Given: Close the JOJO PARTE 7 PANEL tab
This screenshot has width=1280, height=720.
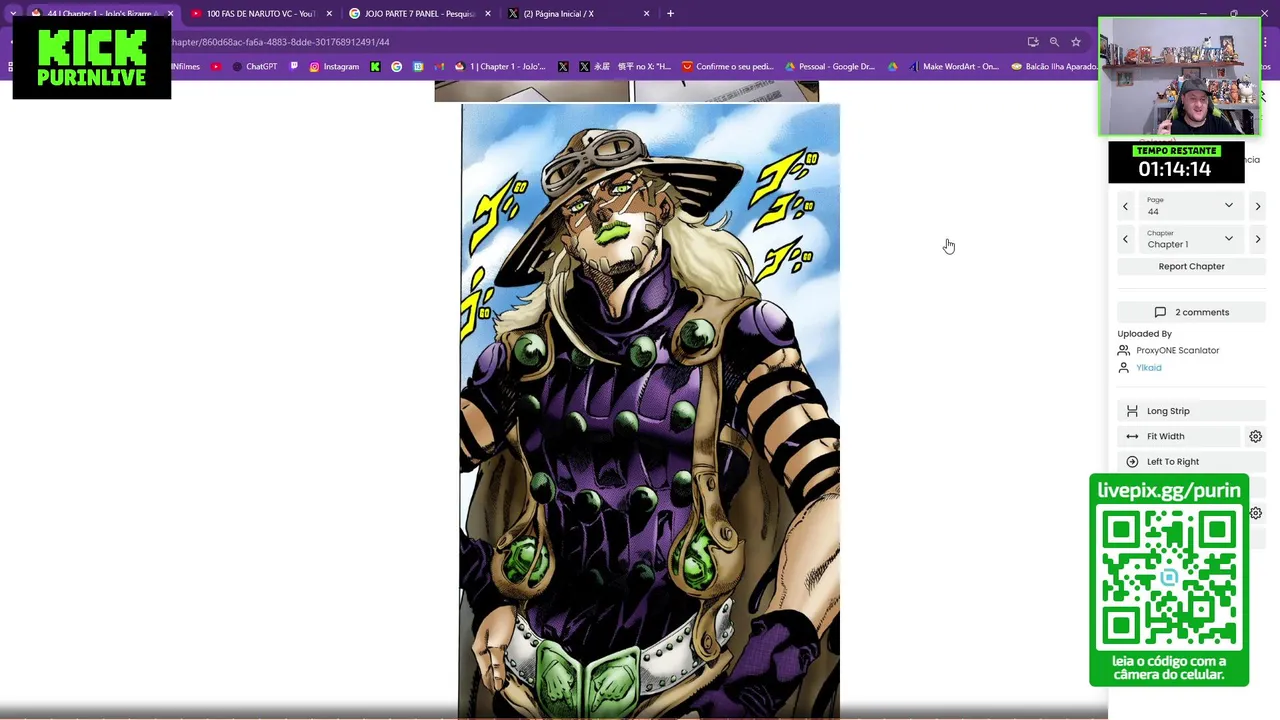Looking at the screenshot, I should pyautogui.click(x=488, y=14).
